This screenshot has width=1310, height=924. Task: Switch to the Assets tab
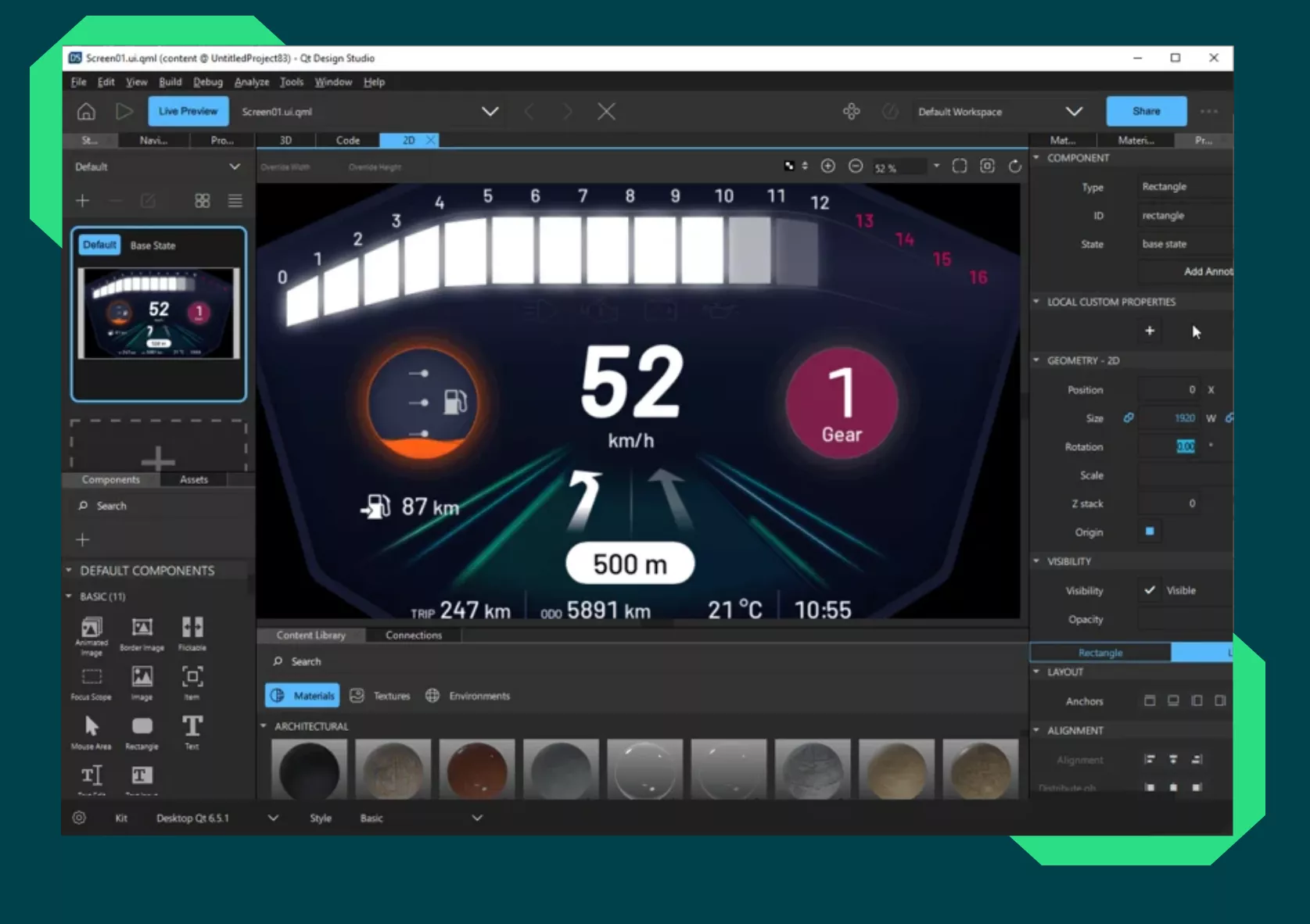194,480
